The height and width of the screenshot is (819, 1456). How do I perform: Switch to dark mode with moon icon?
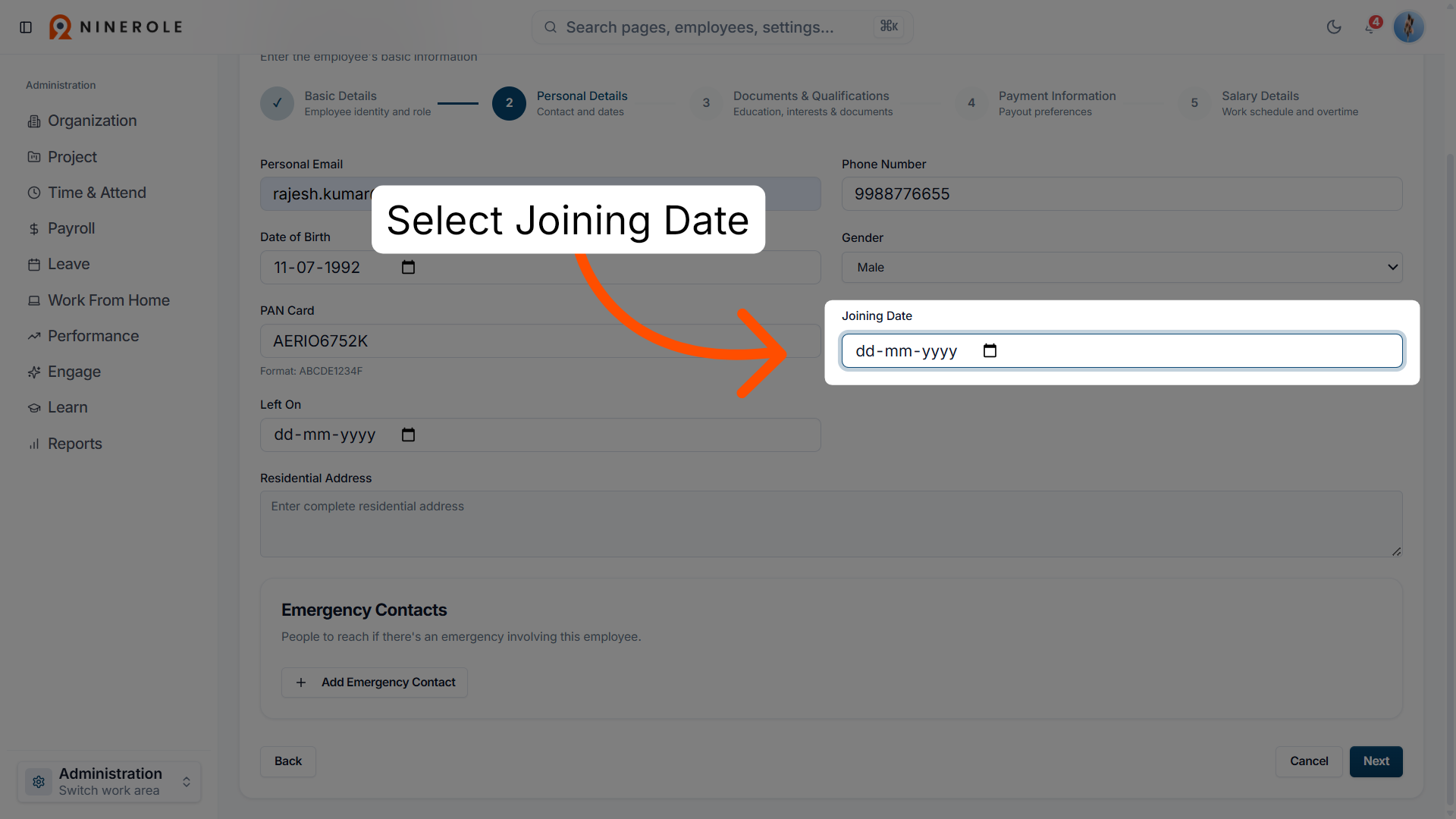1334,27
